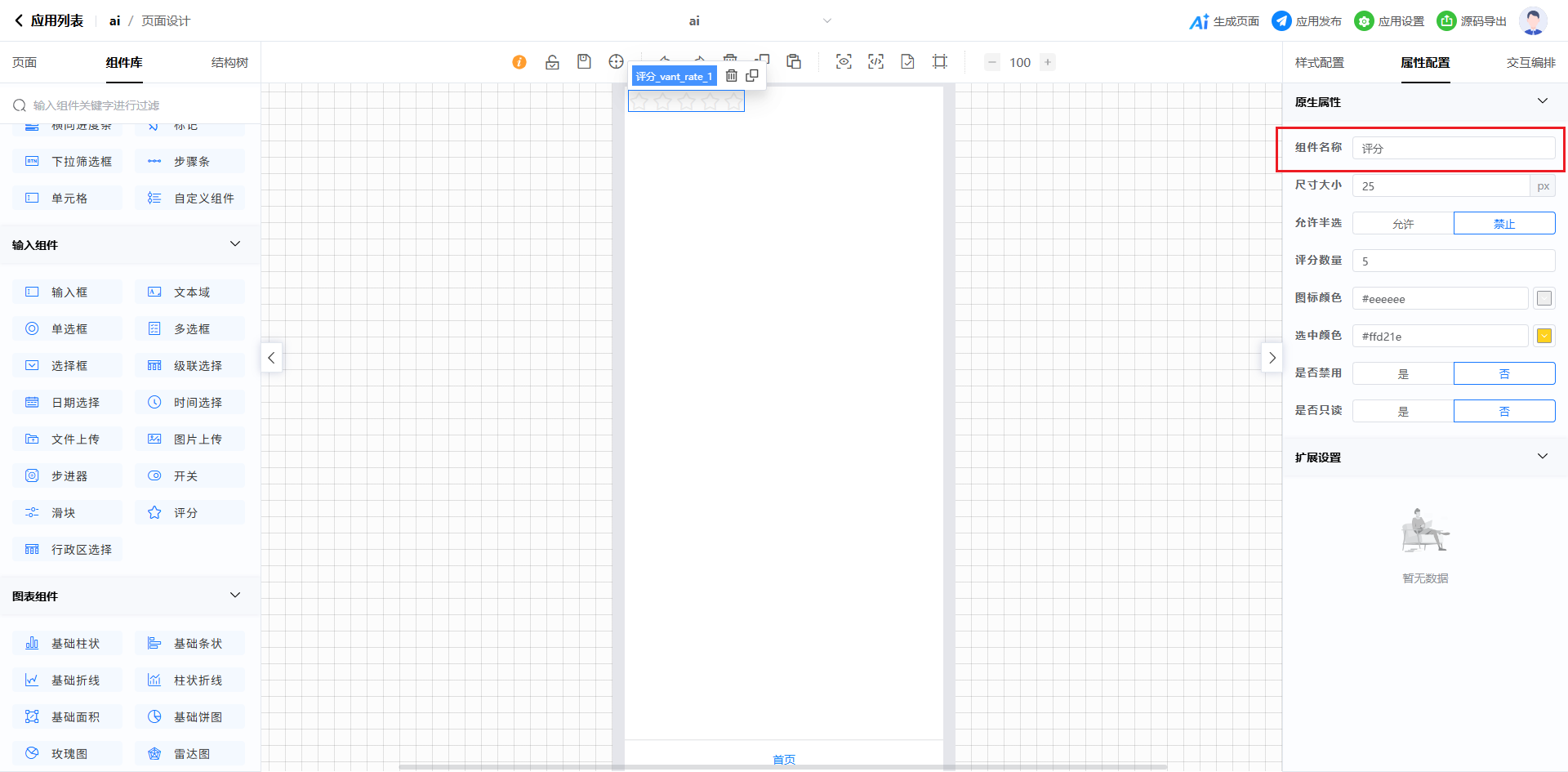Click the crosshair locate icon in toolbar
The width and height of the screenshot is (1568, 772).
(616, 62)
